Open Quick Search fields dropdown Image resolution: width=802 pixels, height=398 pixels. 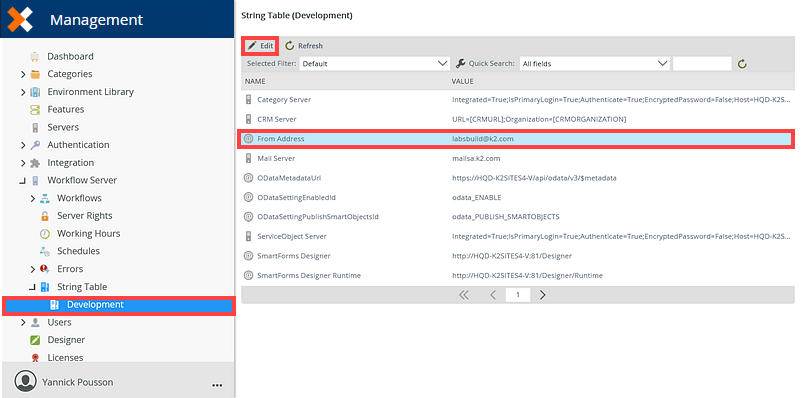[594, 64]
